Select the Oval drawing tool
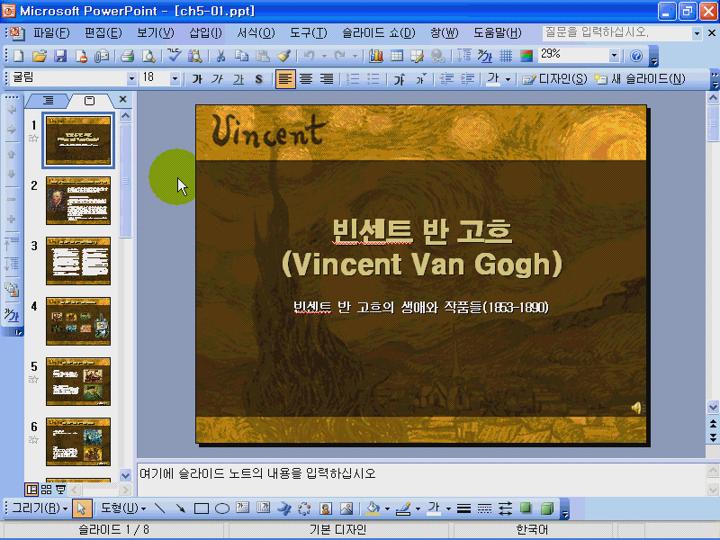The image size is (720, 540). coord(222,508)
